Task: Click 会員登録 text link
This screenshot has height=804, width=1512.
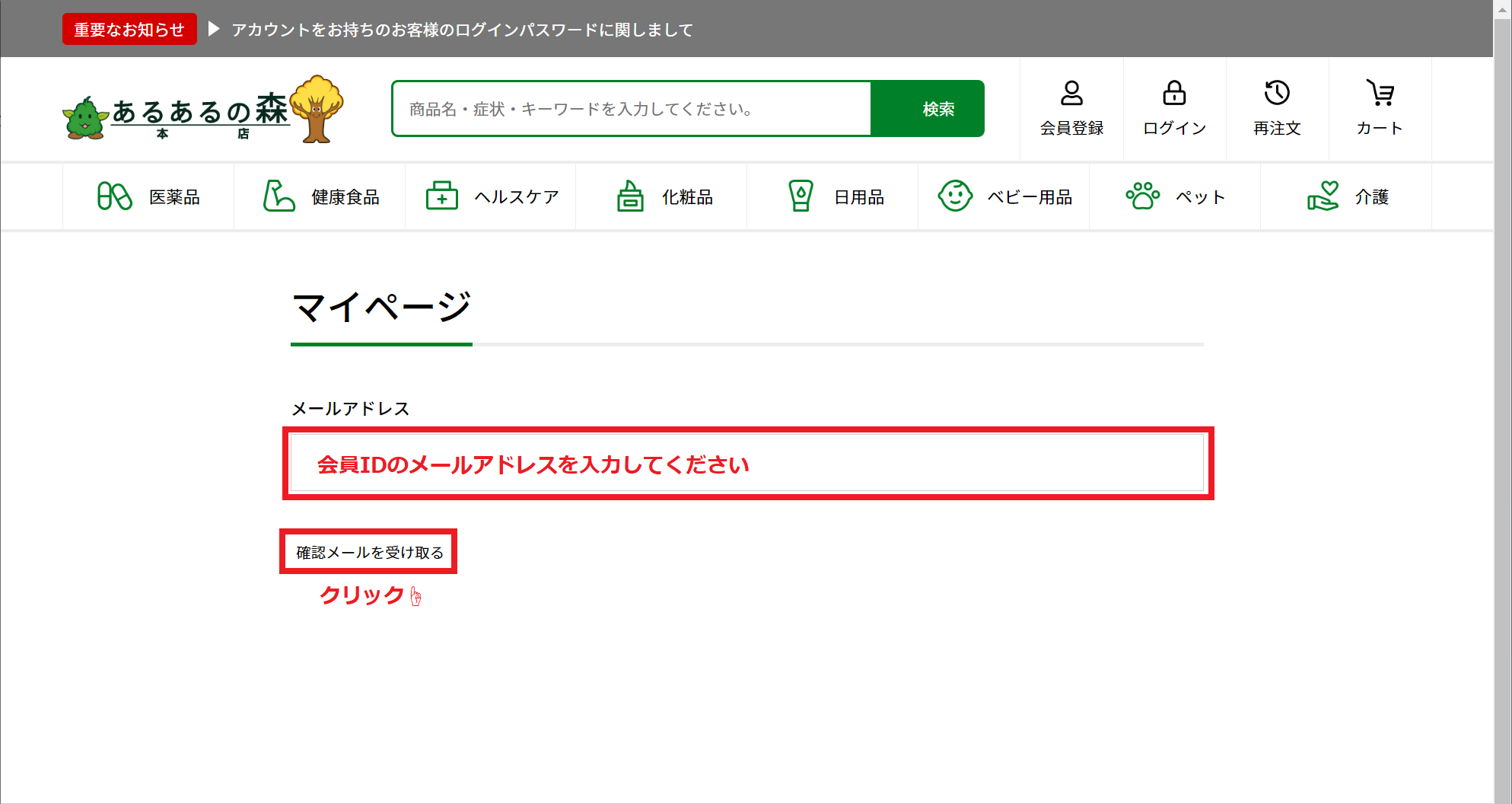Action: click(1071, 128)
